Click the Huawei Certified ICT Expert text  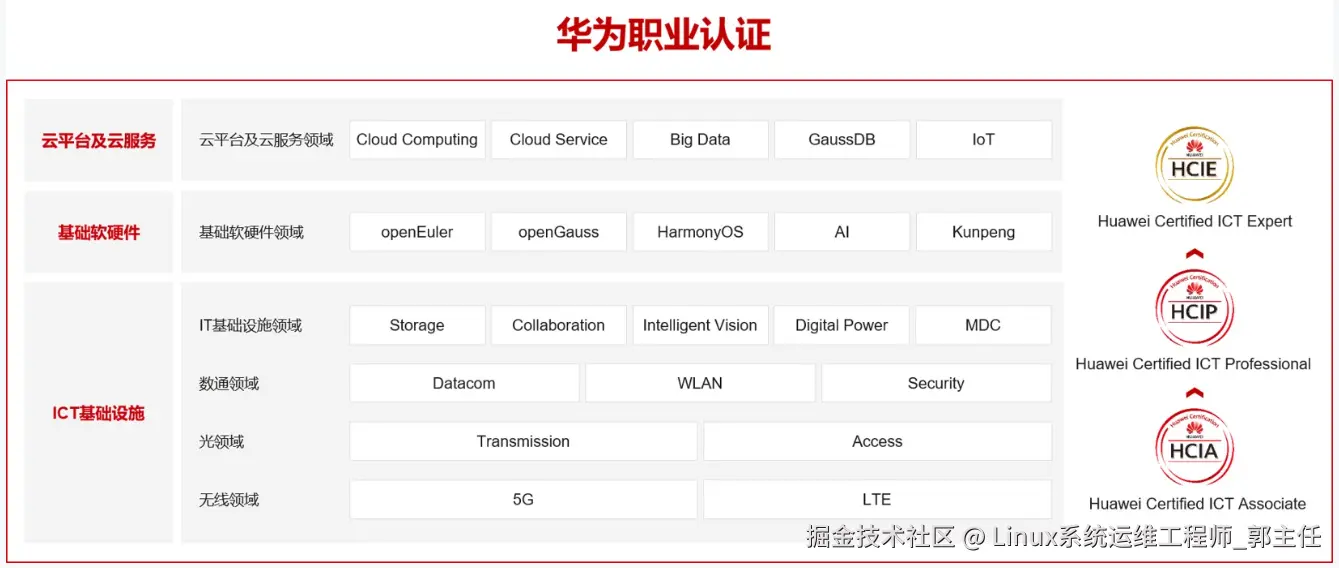pyautogui.click(x=1195, y=221)
